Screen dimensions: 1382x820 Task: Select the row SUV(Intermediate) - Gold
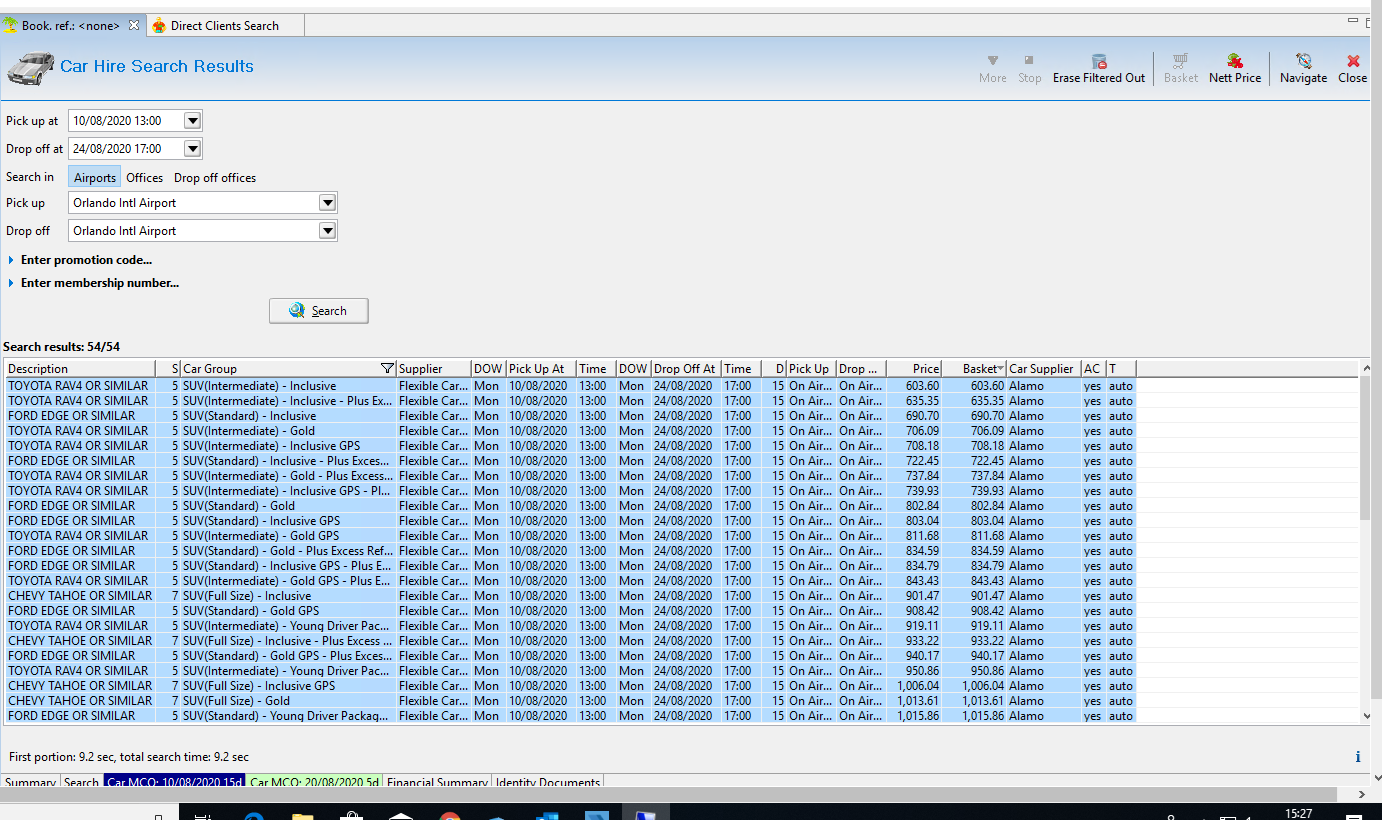(x=570, y=431)
